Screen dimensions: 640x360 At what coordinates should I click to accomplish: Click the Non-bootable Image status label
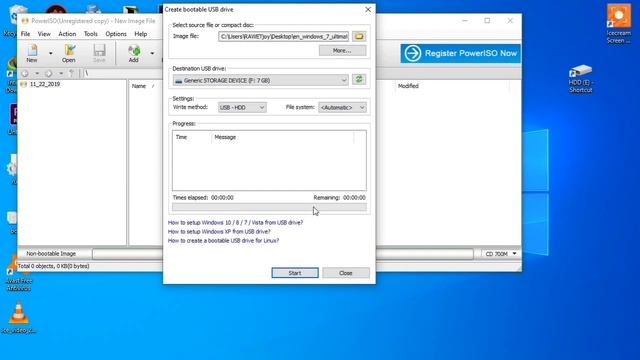pyautogui.click(x=51, y=253)
